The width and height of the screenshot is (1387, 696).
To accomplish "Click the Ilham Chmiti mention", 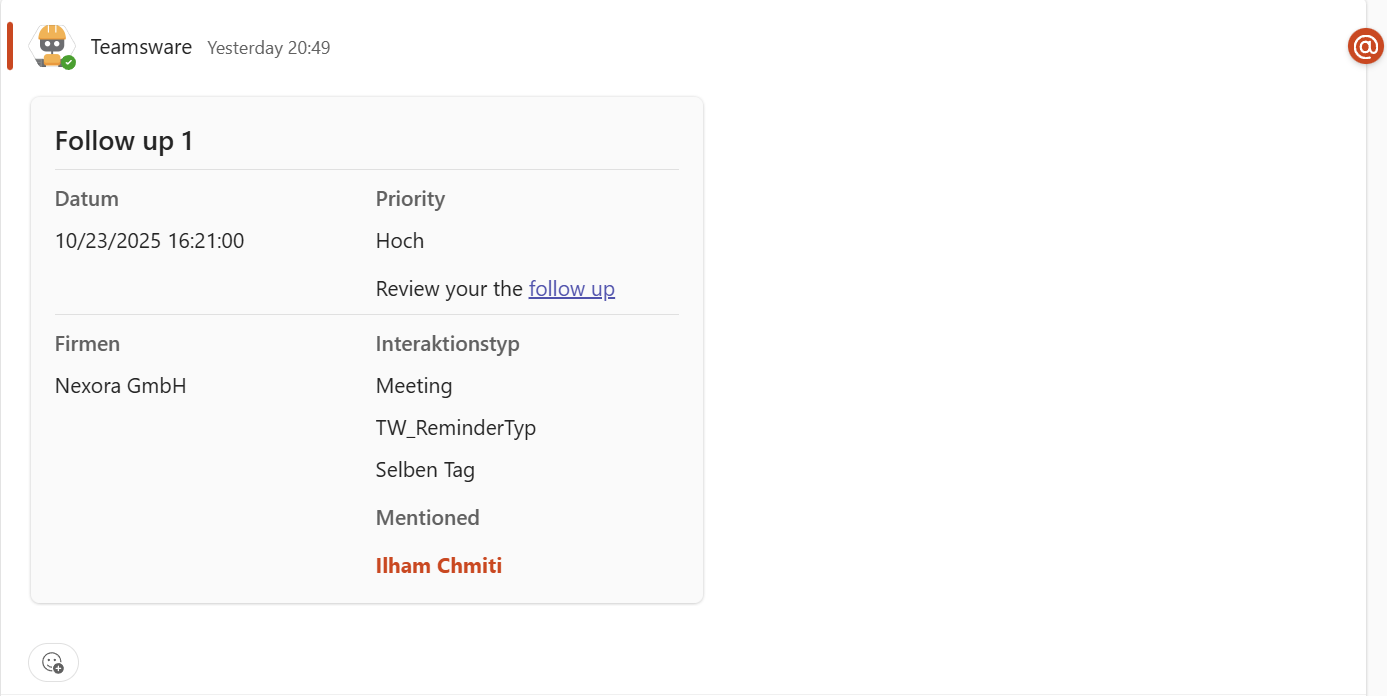I will click(438, 566).
